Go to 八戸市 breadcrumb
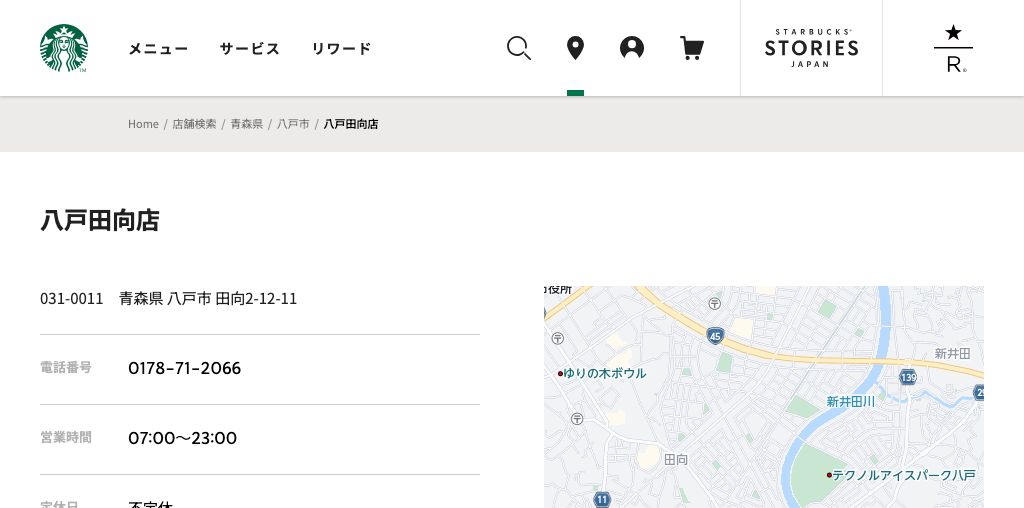 point(293,124)
